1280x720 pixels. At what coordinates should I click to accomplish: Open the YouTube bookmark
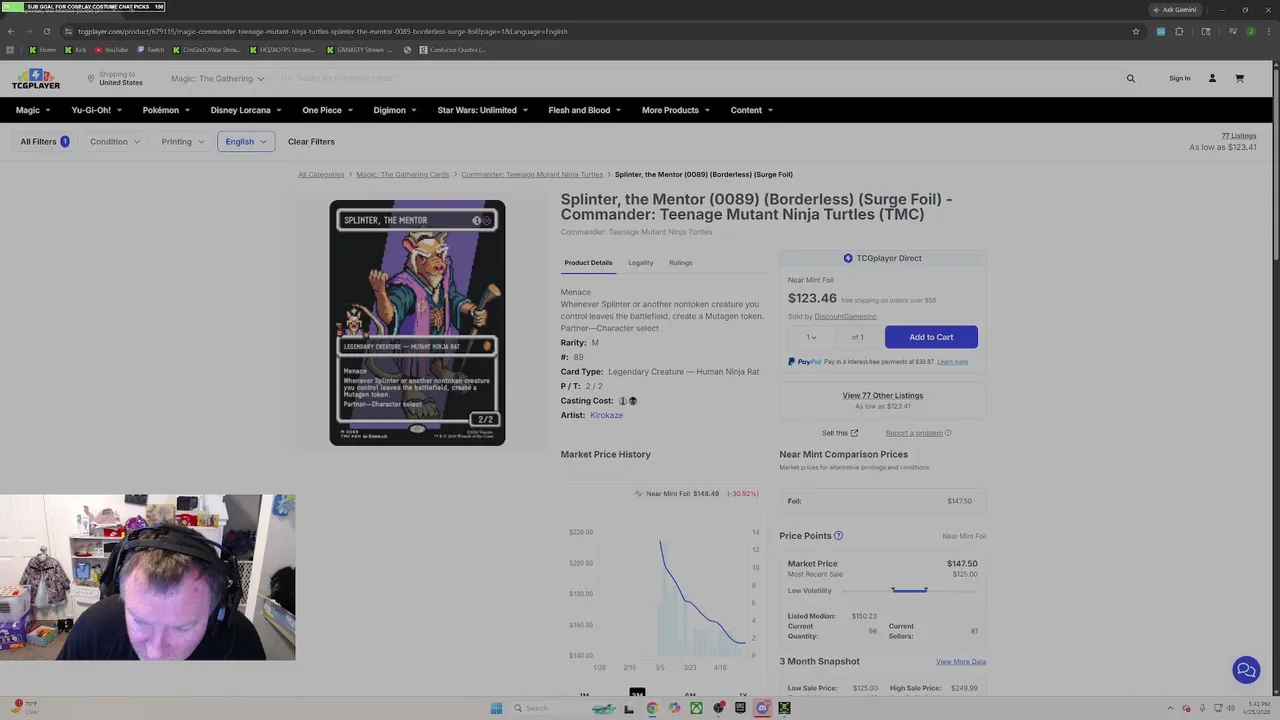tap(111, 49)
